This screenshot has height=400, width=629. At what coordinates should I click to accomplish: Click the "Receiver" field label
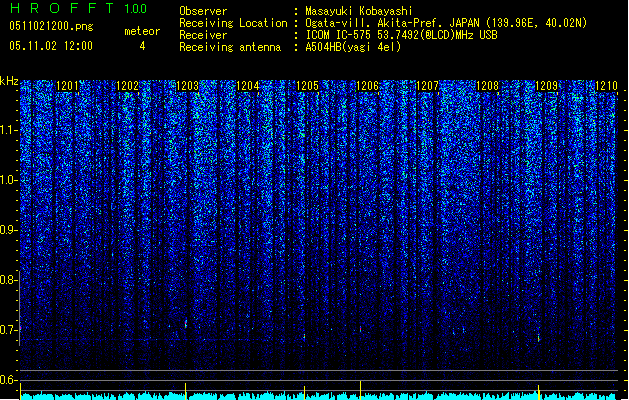click(203, 35)
